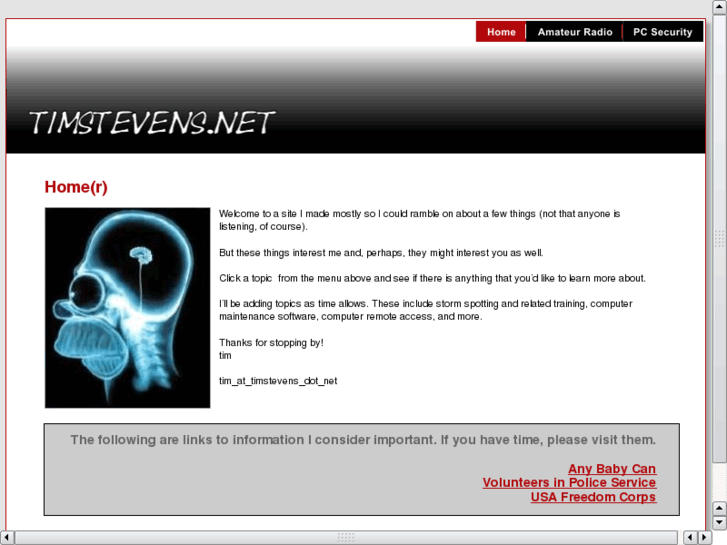Open the PC Security menu item

coord(663,32)
